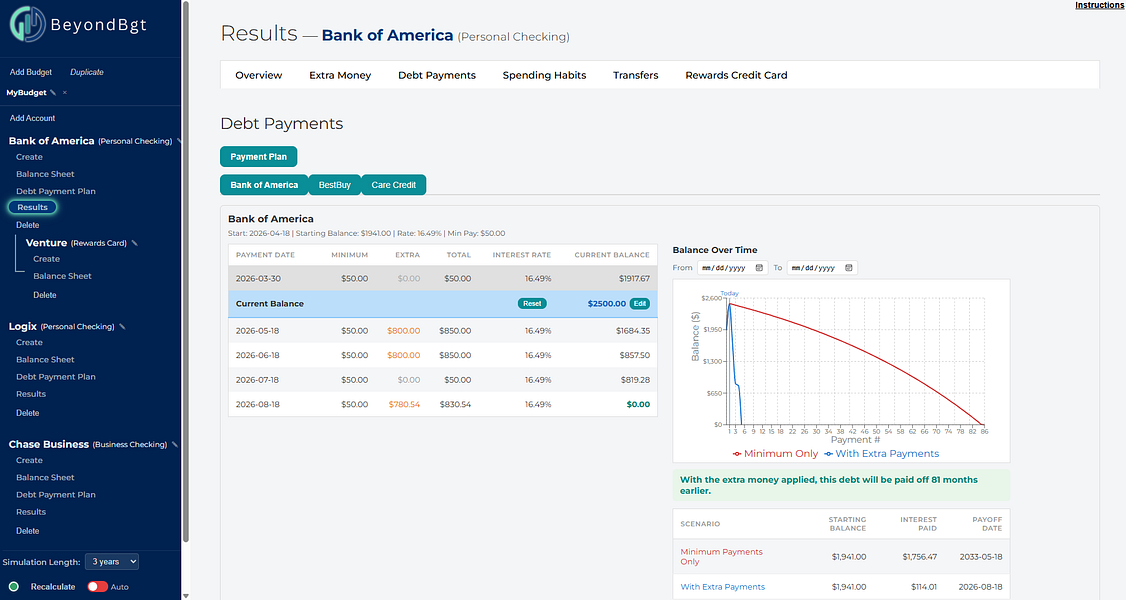
Task: Click the Recalculate button
Action: [52, 586]
